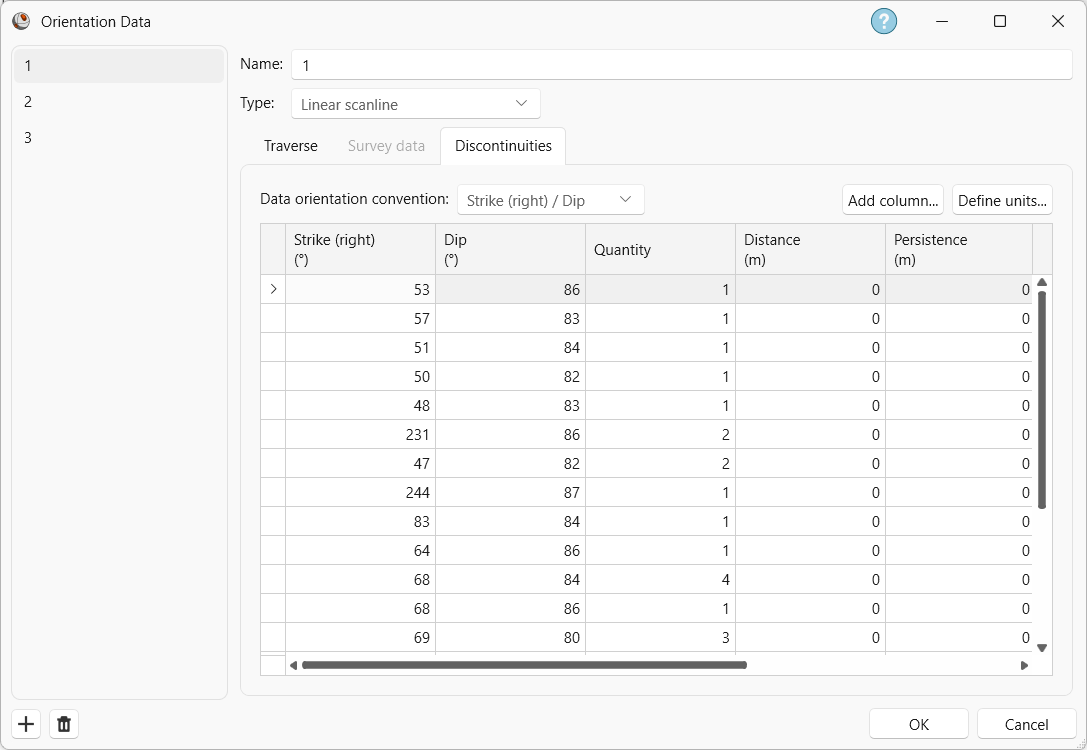1087x750 pixels.
Task: Click the current row indicator arrow in the table
Action: click(x=273, y=289)
